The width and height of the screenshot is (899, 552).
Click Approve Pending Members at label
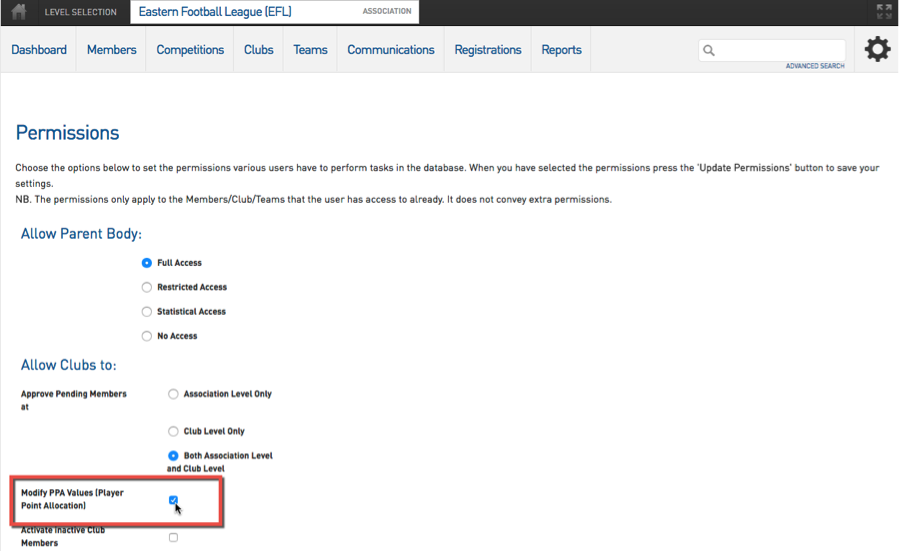pyautogui.click(x=73, y=400)
